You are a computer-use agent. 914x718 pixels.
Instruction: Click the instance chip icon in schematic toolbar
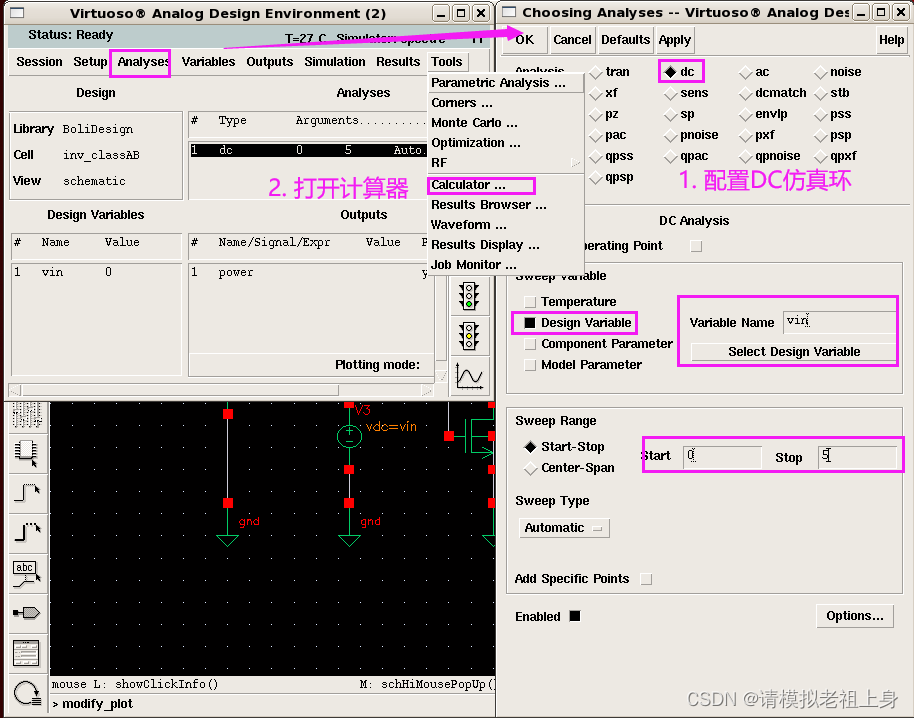(26, 453)
